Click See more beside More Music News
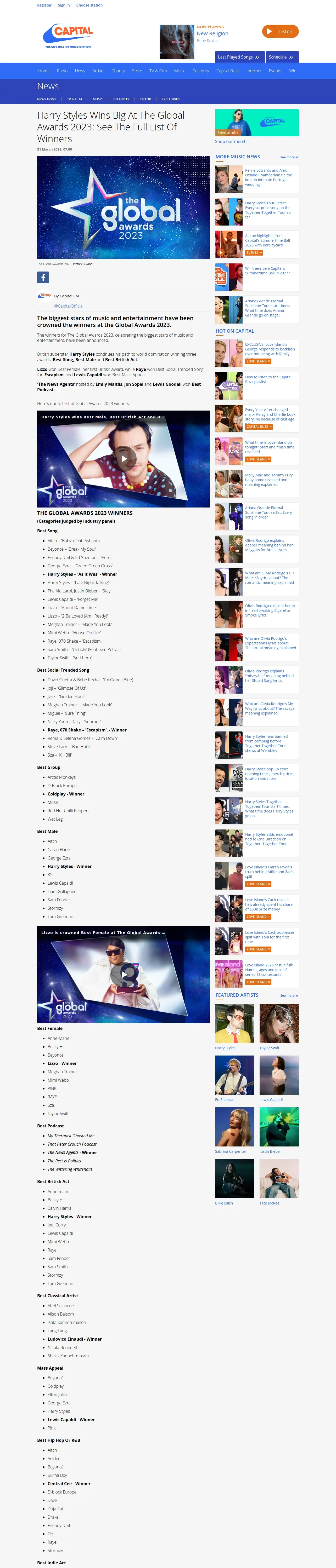Image resolution: width=336 pixels, height=1568 pixels. click(x=289, y=157)
